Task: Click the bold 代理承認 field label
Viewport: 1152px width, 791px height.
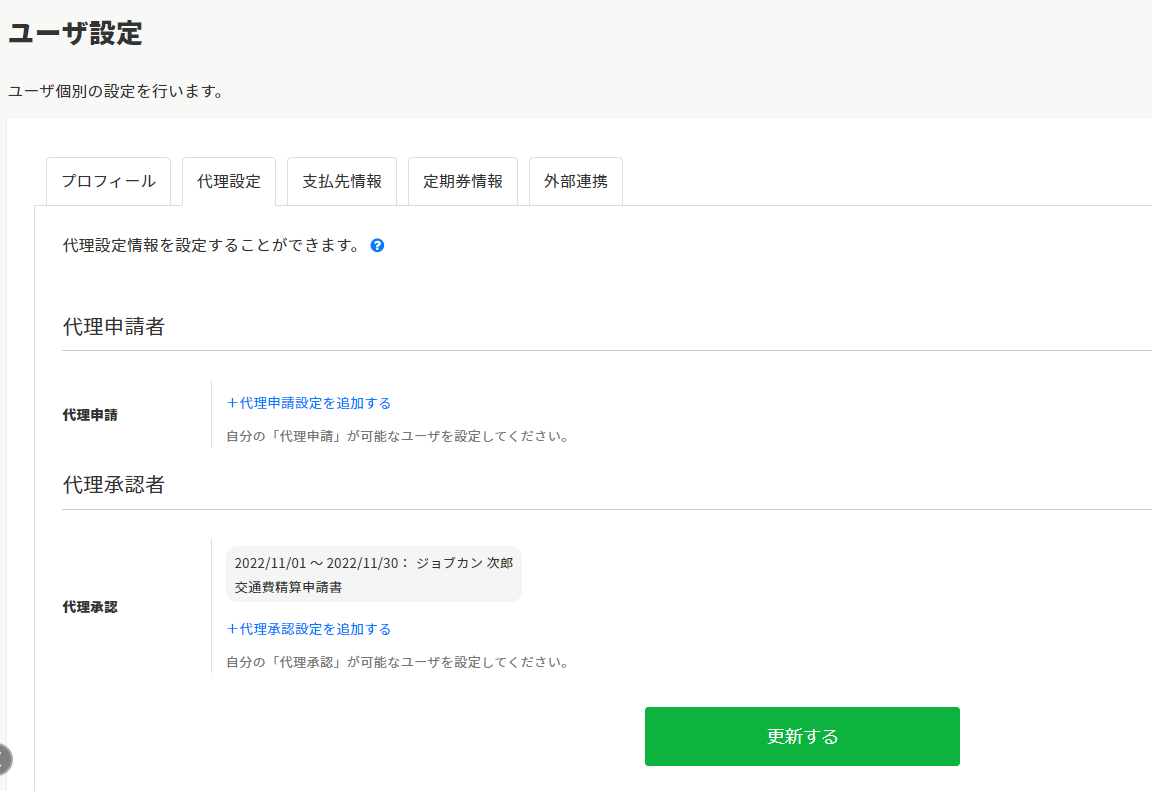Action: [x=90, y=606]
